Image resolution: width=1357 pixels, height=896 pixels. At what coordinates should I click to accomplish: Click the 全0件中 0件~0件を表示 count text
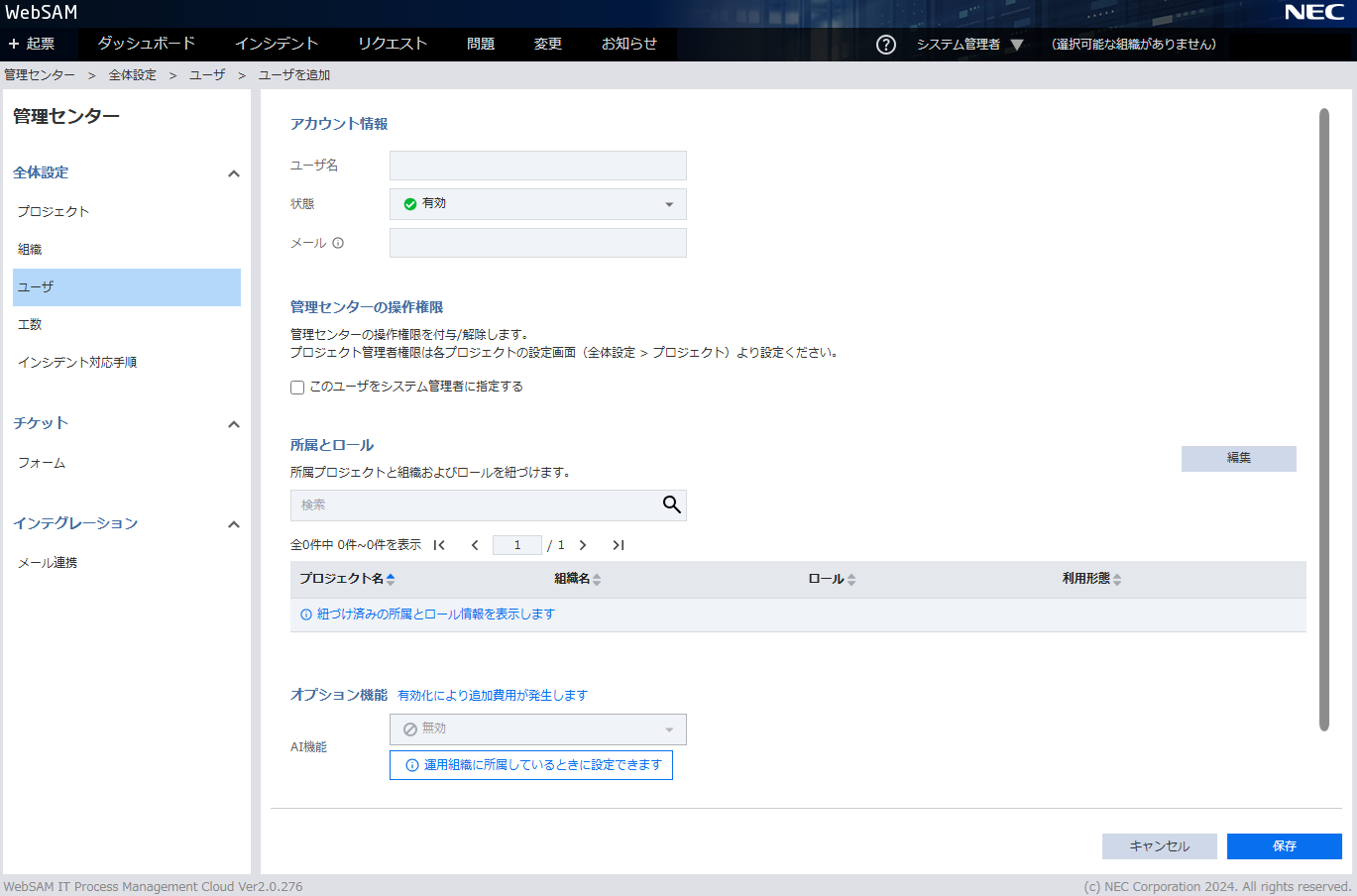pyautogui.click(x=356, y=545)
